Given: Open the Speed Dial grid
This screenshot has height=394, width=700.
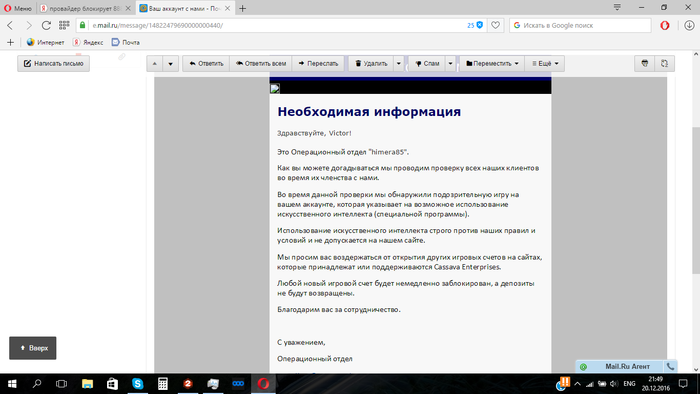Looking at the screenshot, I should tap(64, 25).
